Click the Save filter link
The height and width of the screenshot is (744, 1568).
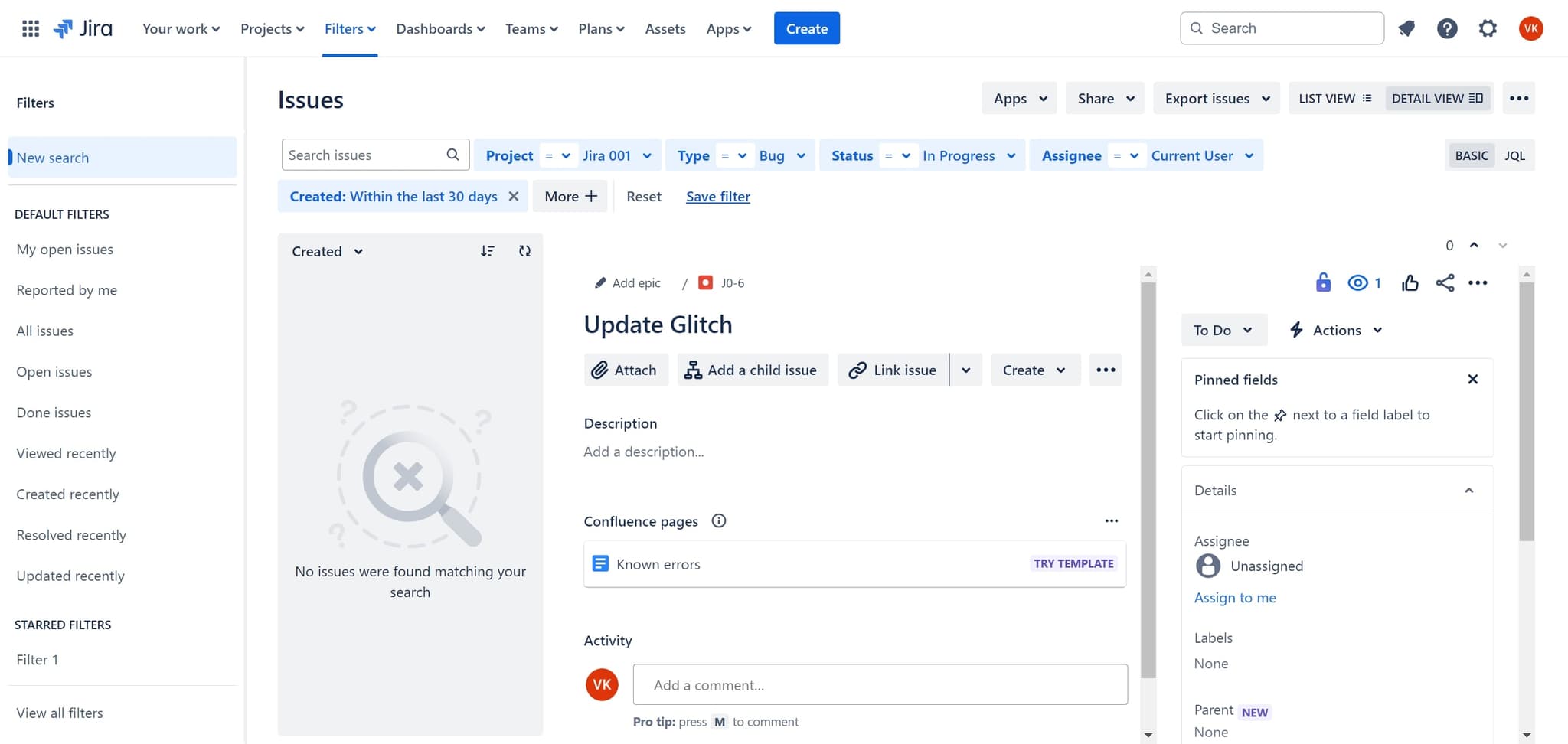pyautogui.click(x=717, y=197)
